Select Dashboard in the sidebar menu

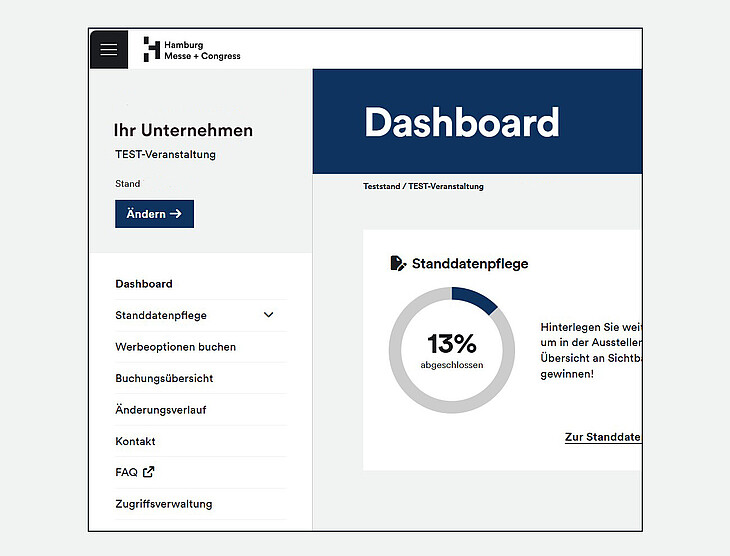pyautogui.click(x=144, y=284)
